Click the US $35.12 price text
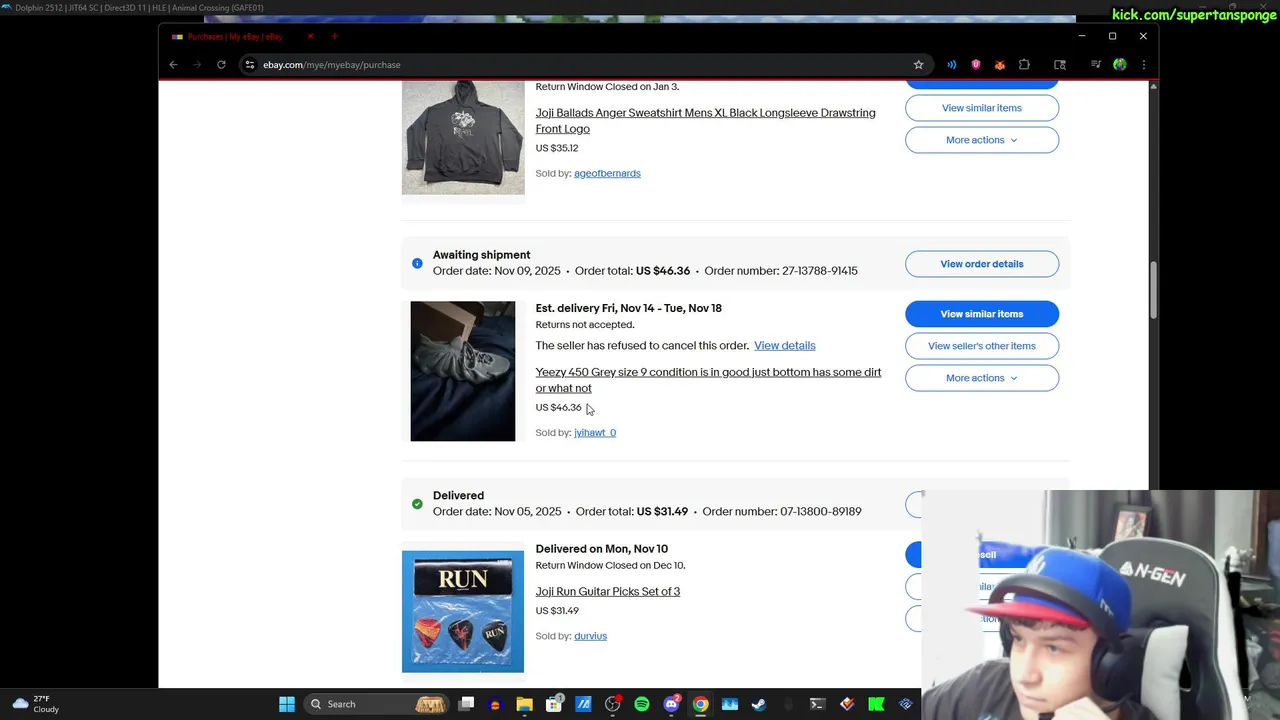1280x720 pixels. (557, 148)
